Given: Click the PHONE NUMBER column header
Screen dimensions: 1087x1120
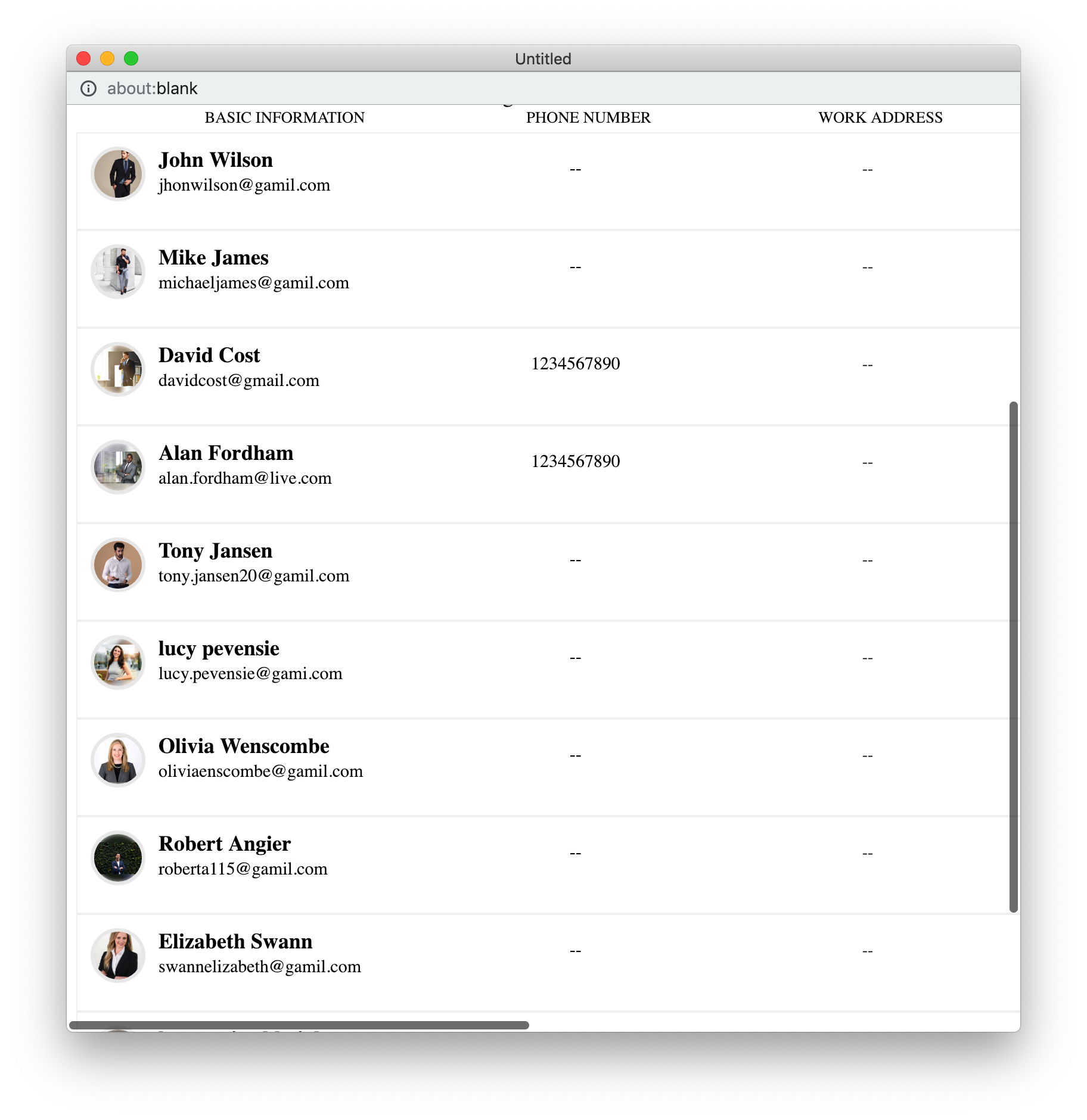Looking at the screenshot, I should (x=588, y=117).
